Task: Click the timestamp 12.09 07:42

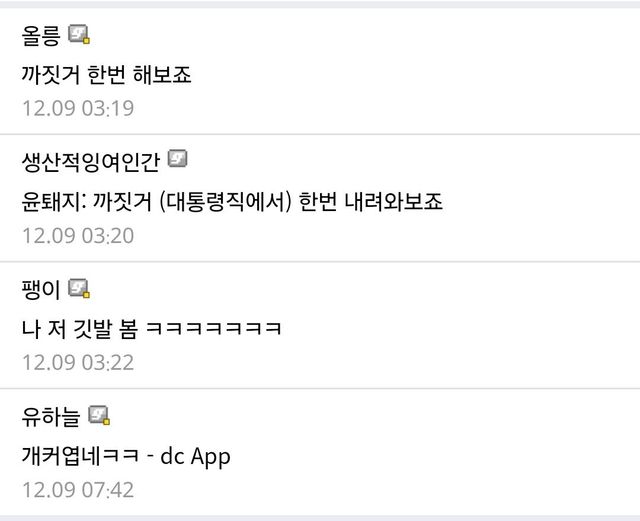Action: pos(78,490)
